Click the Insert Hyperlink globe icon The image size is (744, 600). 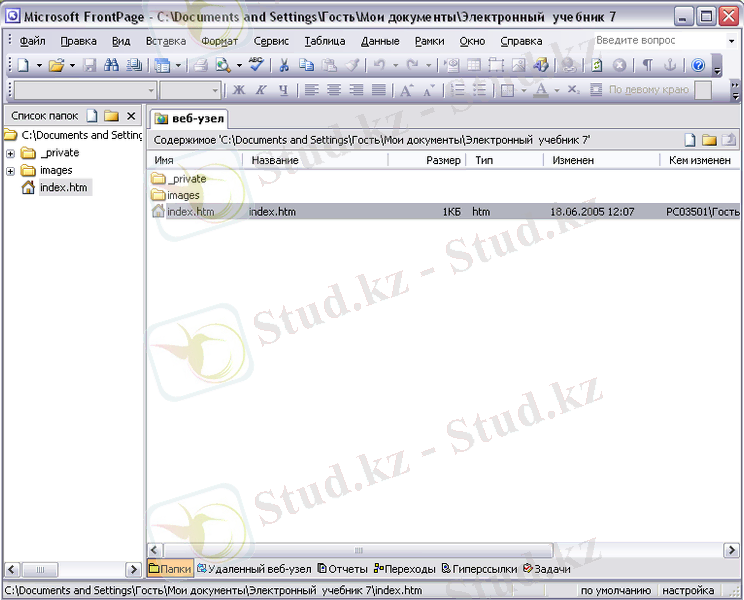click(x=569, y=65)
